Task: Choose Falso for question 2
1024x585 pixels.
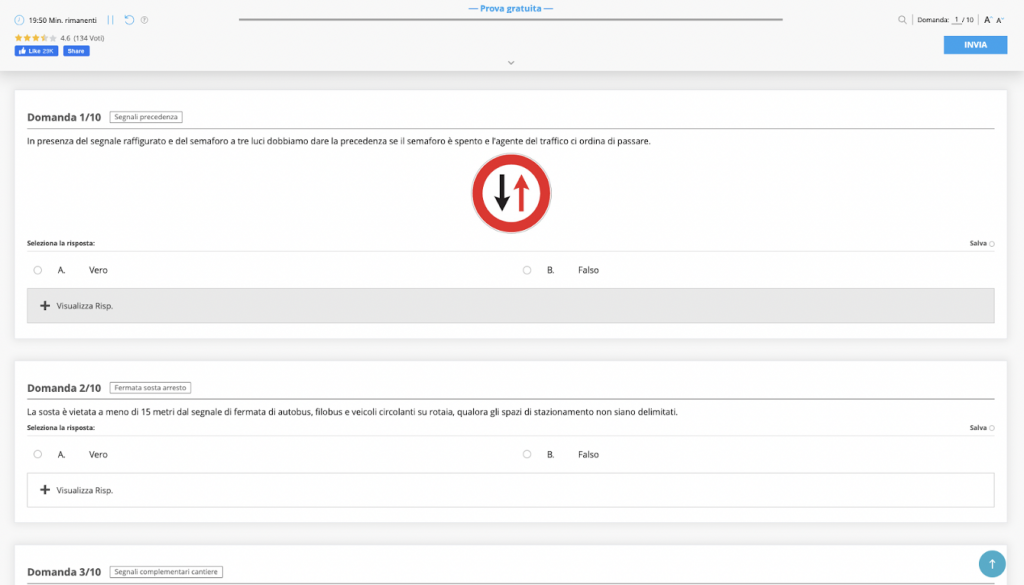Action: pyautogui.click(x=527, y=454)
